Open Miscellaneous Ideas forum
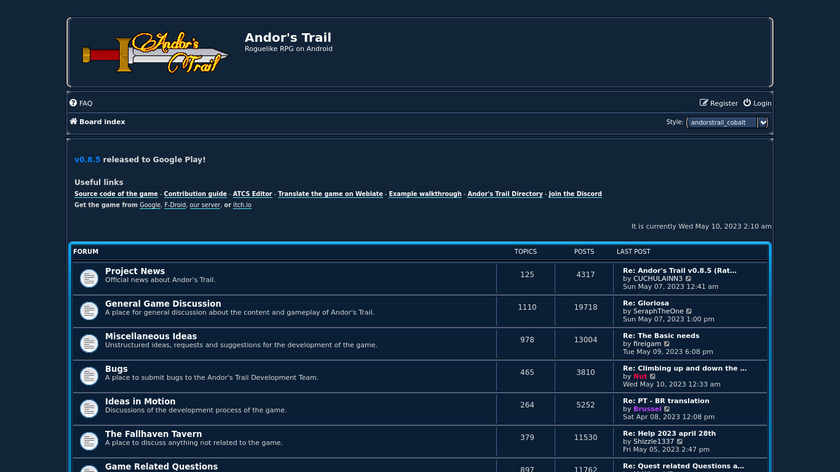Image resolution: width=840 pixels, height=472 pixels. [x=151, y=336]
